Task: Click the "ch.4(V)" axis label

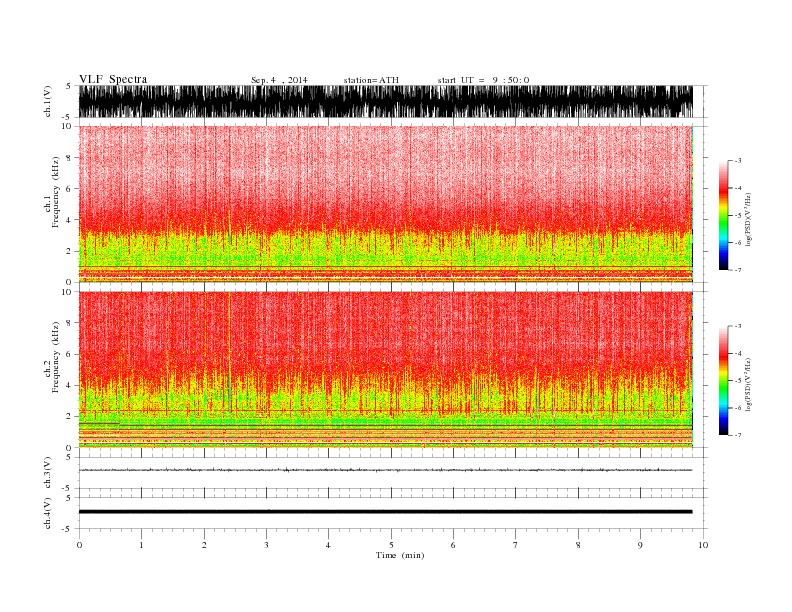Action: pyautogui.click(x=48, y=513)
